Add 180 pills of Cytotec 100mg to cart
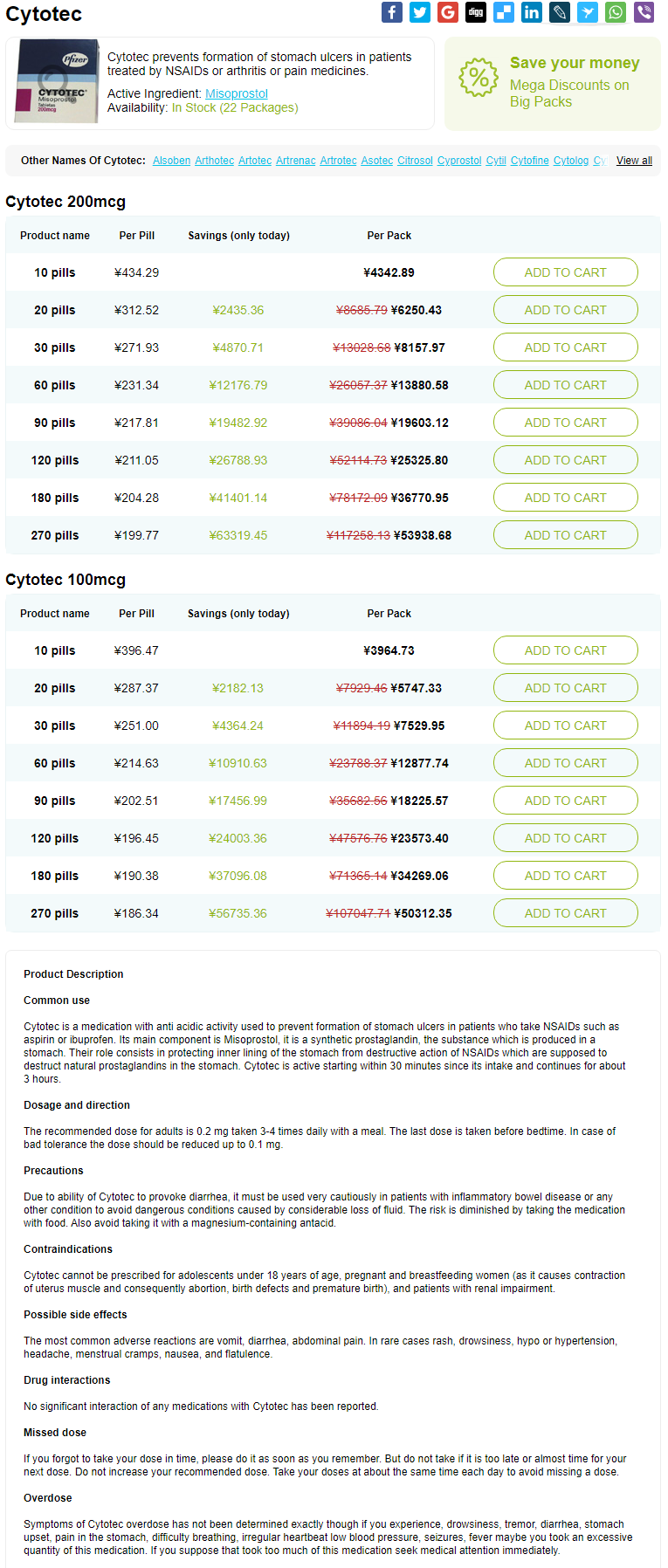Viewport: 668px width, 1568px height. pos(565,876)
